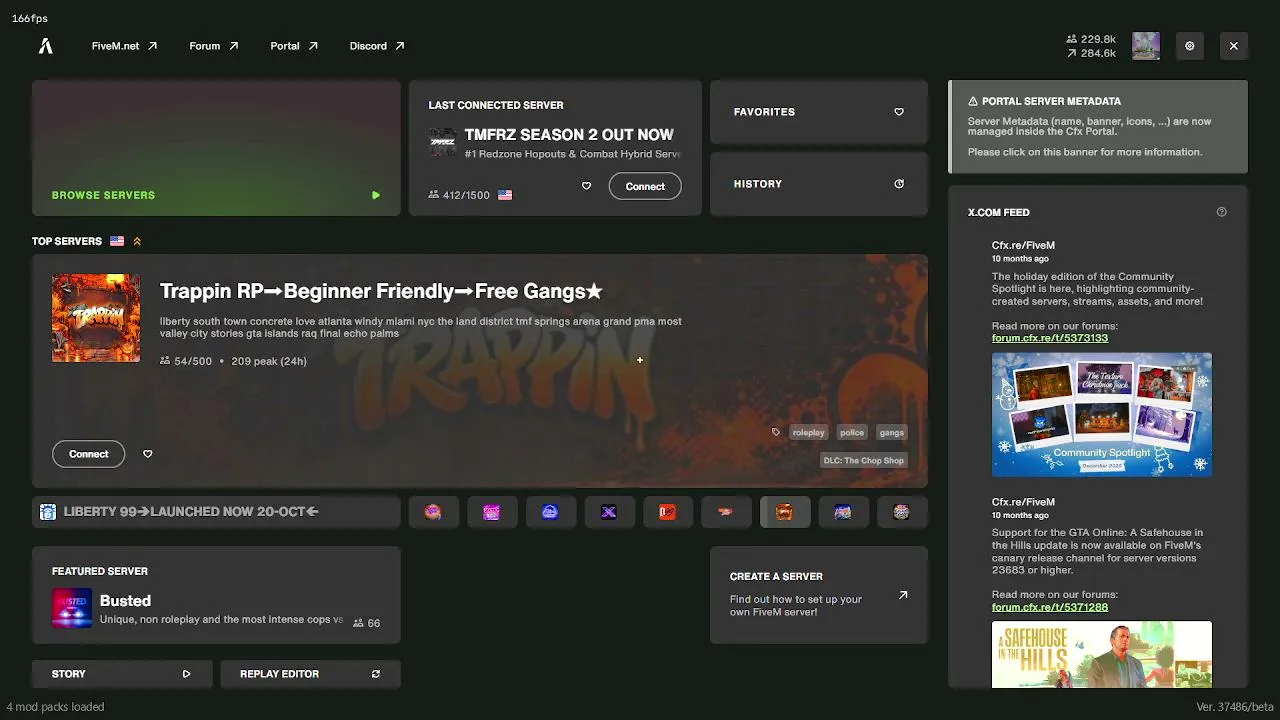Click the gangs tag
The width and height of the screenshot is (1280, 720).
(x=891, y=432)
